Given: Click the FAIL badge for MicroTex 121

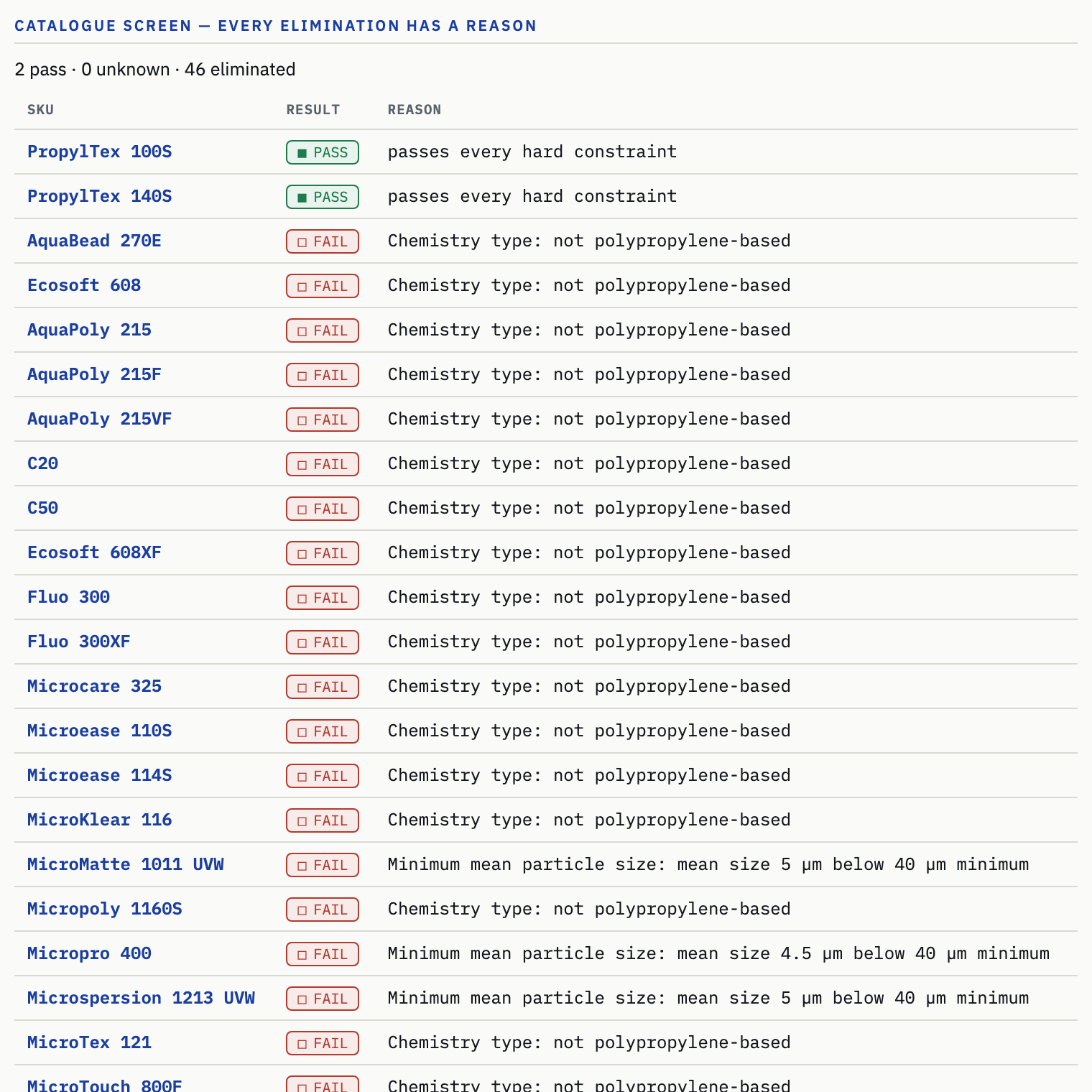Looking at the screenshot, I should pos(323,1043).
